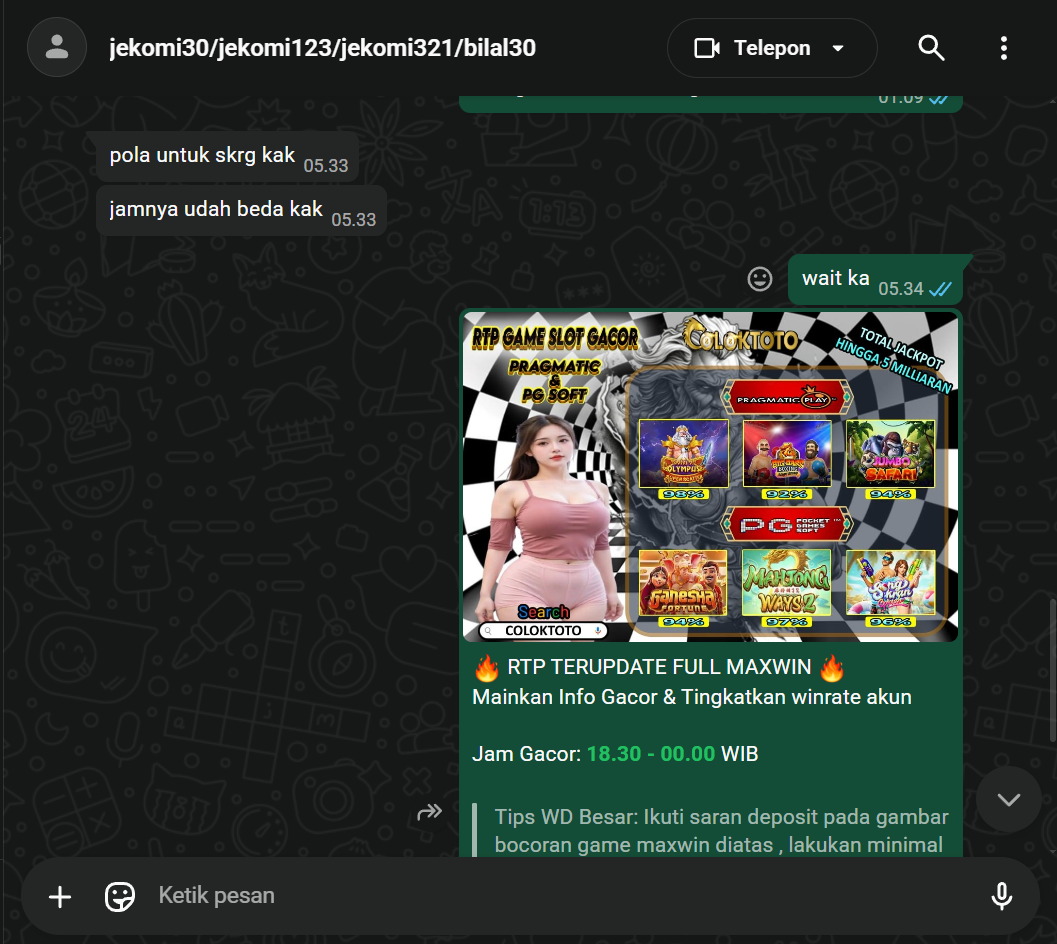Select message 'pola untuk skrg kak'

coord(227,156)
